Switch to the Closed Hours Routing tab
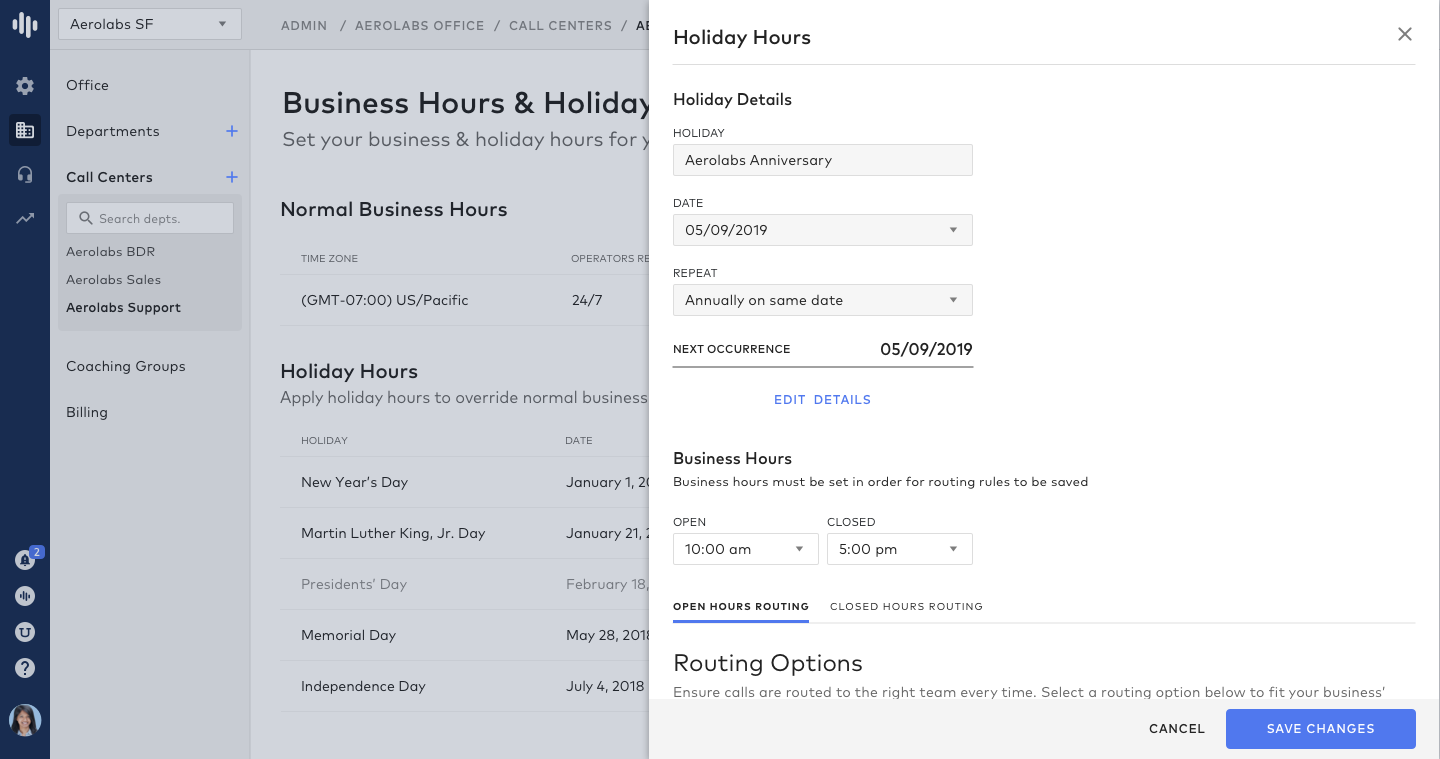This screenshot has height=759, width=1440. point(906,606)
